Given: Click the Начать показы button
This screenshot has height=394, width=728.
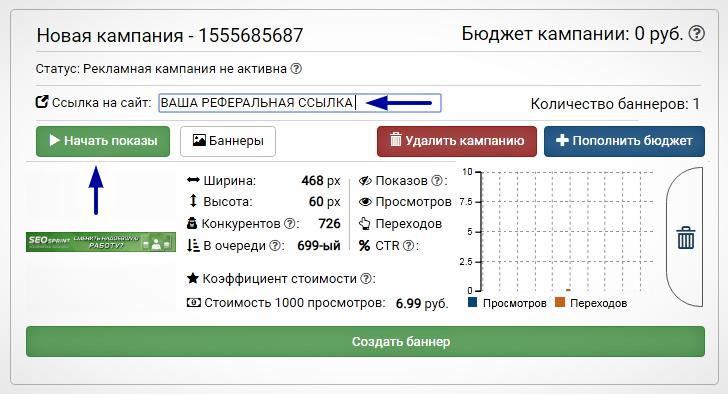Looking at the screenshot, I should click(103, 141).
